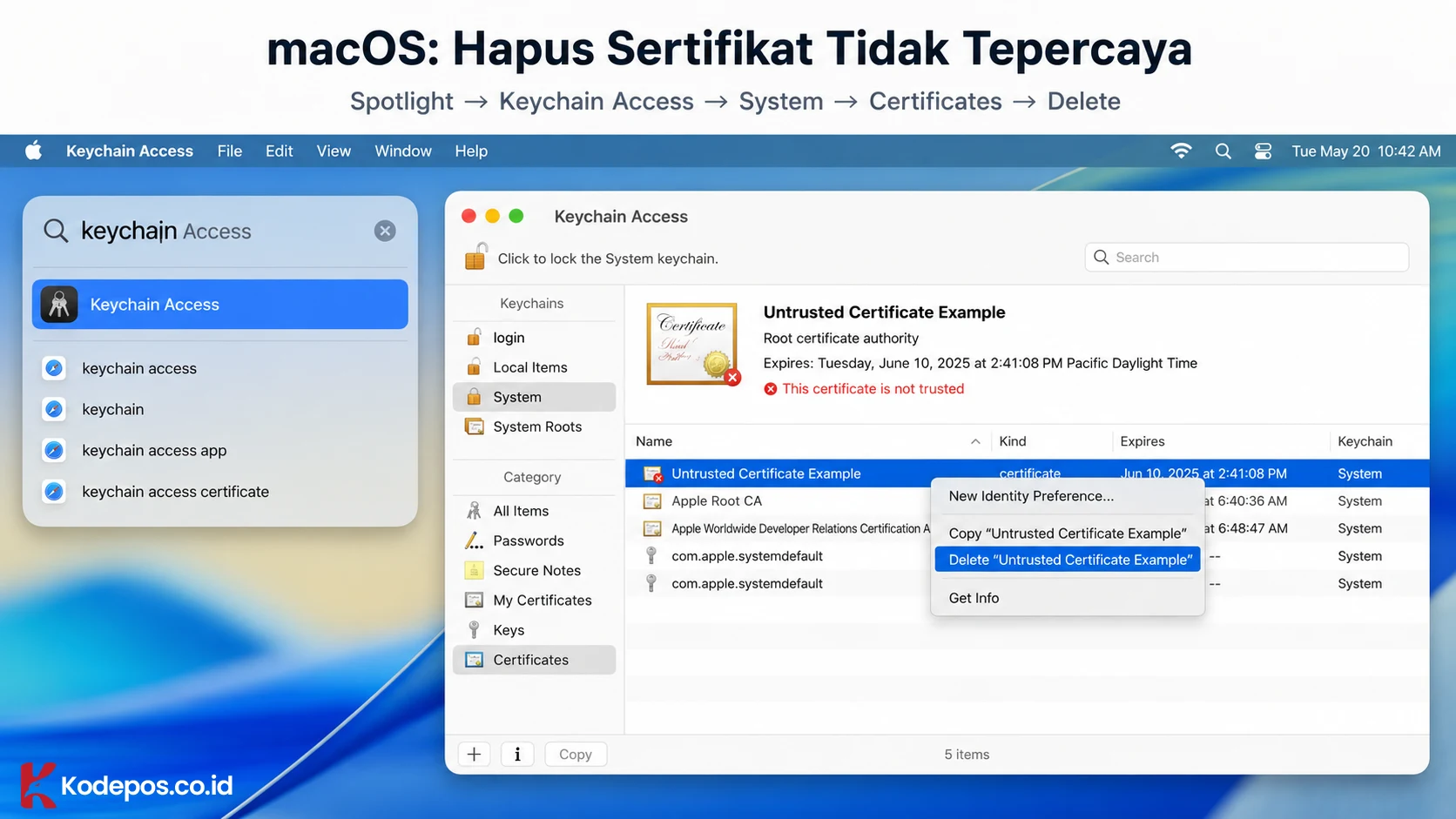Click the Copy button at bottom

point(576,754)
